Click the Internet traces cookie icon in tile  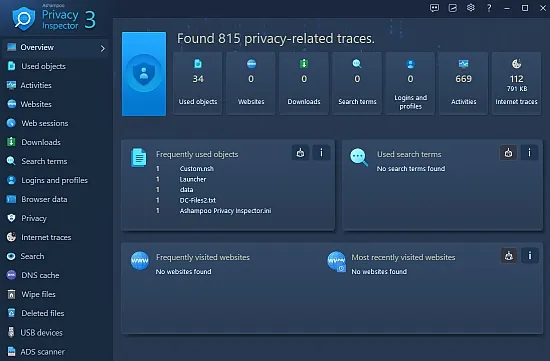point(516,64)
